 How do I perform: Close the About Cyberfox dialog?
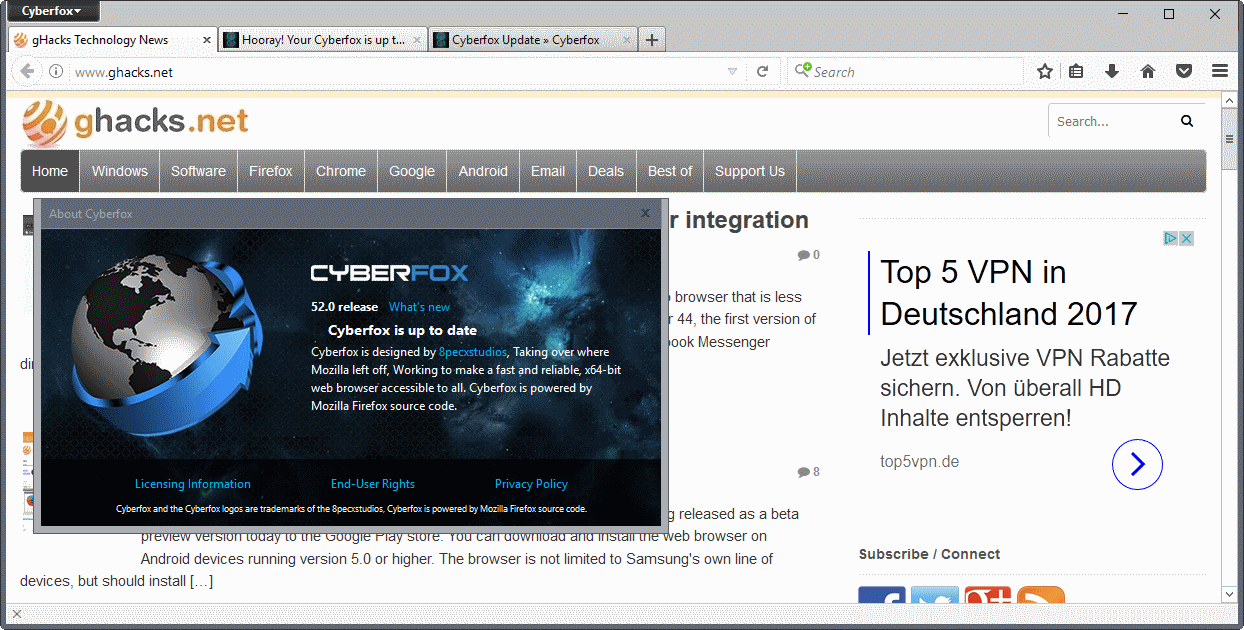(645, 213)
